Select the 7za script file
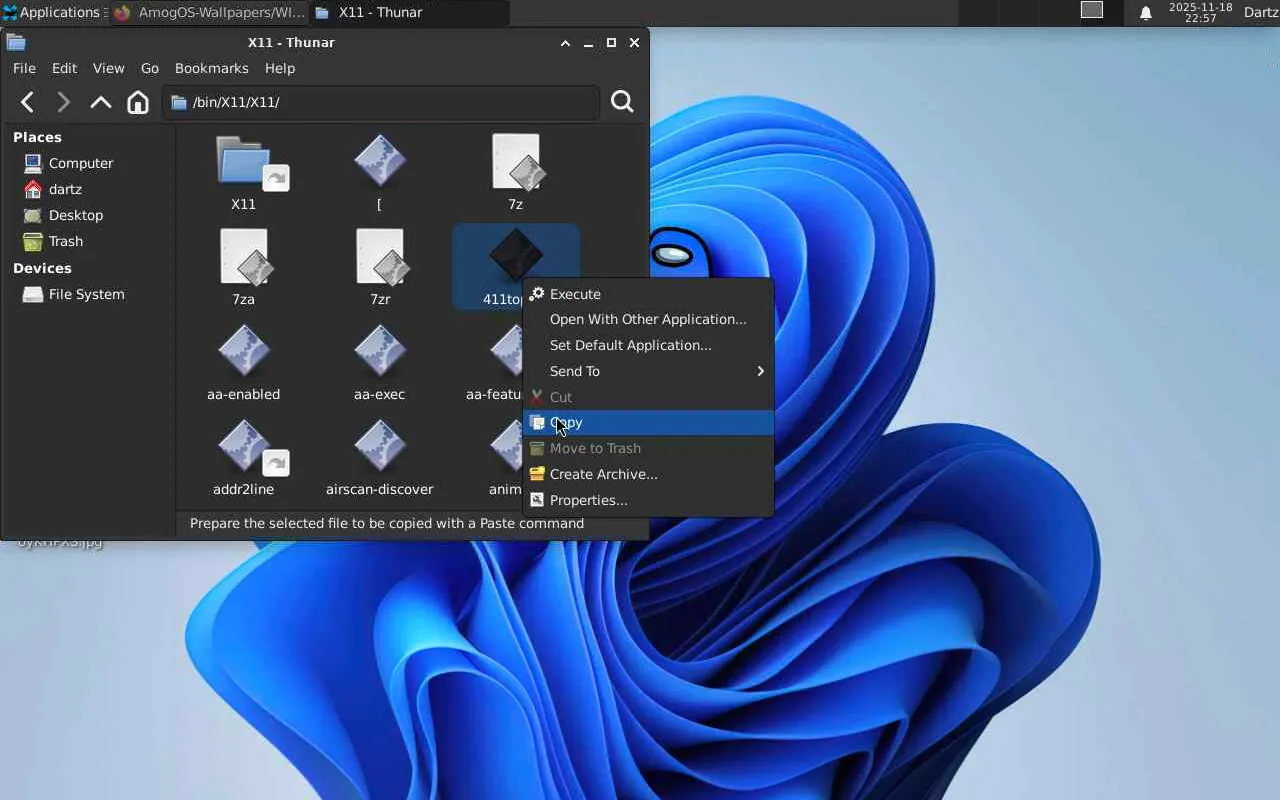The image size is (1280, 800). (x=243, y=268)
